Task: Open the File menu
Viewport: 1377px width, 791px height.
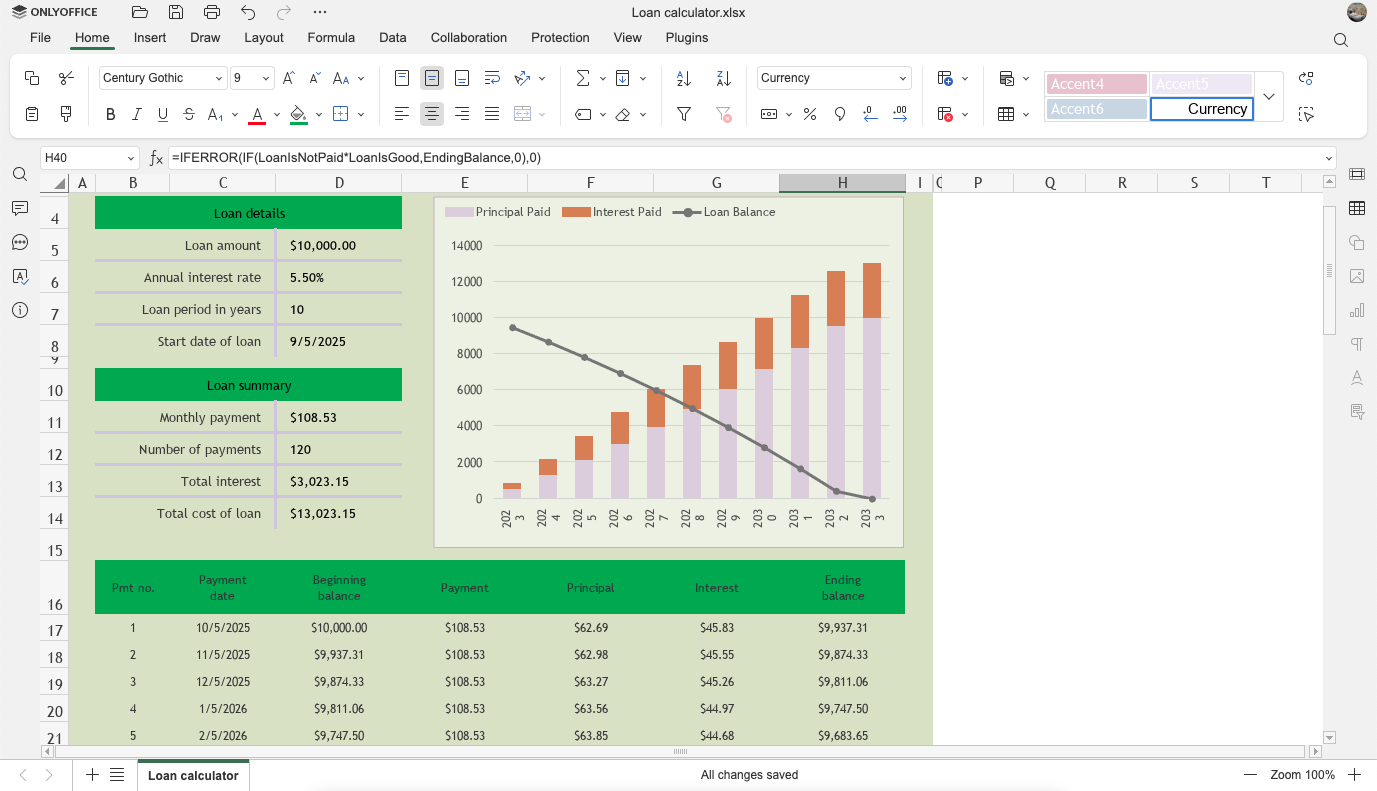Action: 40,38
